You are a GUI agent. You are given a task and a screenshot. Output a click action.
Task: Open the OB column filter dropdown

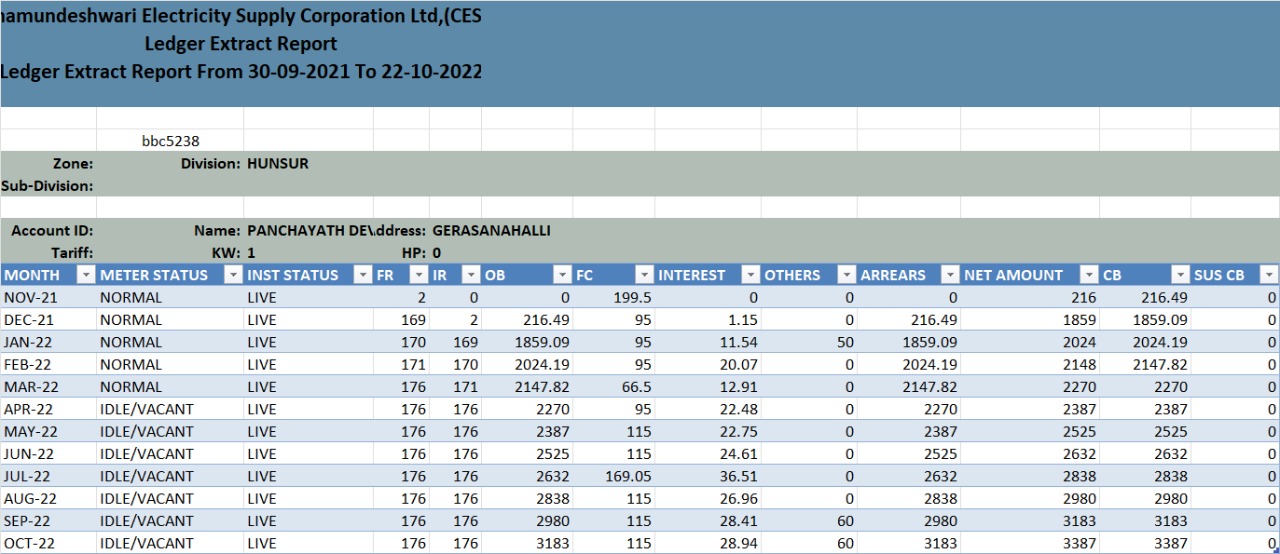click(x=563, y=275)
